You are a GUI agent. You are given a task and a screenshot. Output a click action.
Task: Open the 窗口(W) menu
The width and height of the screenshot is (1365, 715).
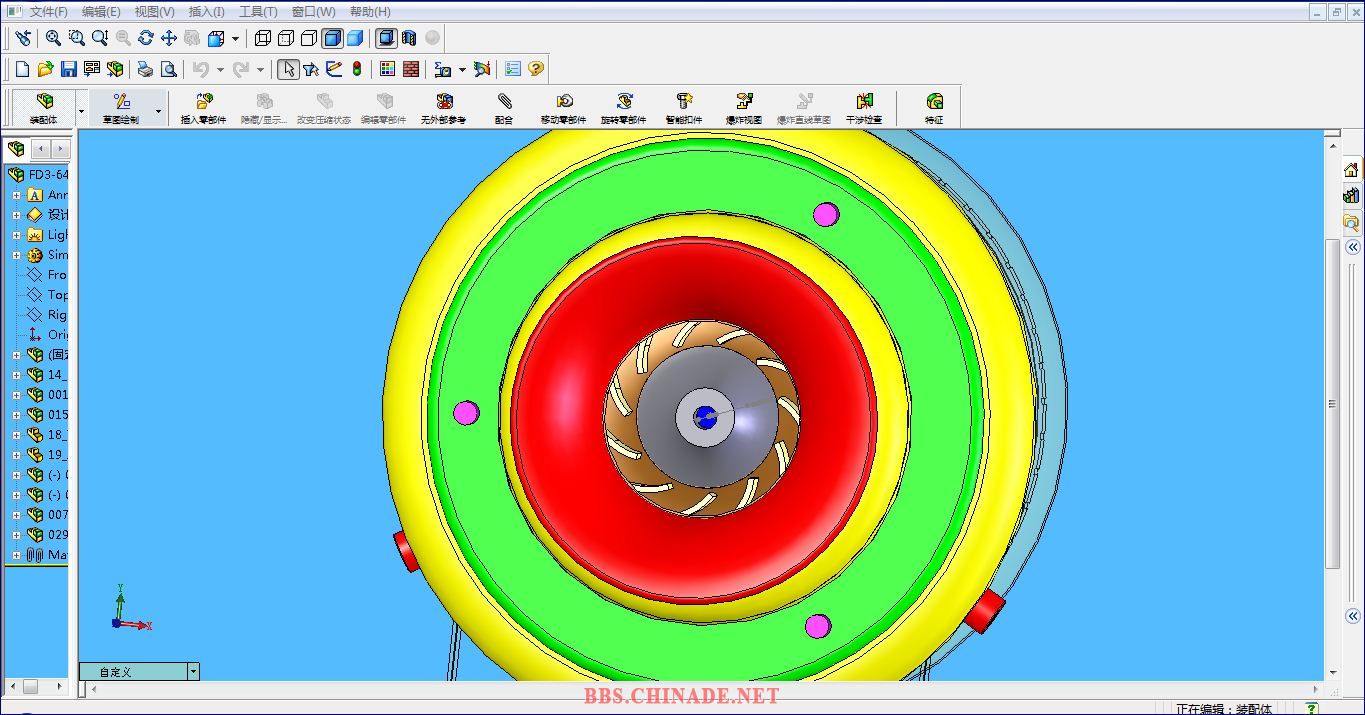pos(313,12)
